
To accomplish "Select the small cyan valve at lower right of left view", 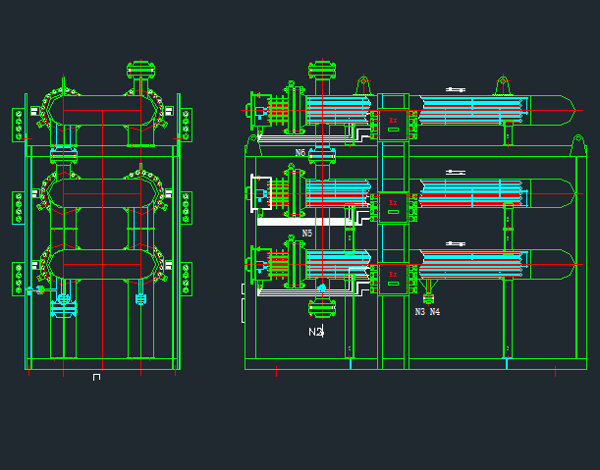I will pyautogui.click(x=140, y=298).
